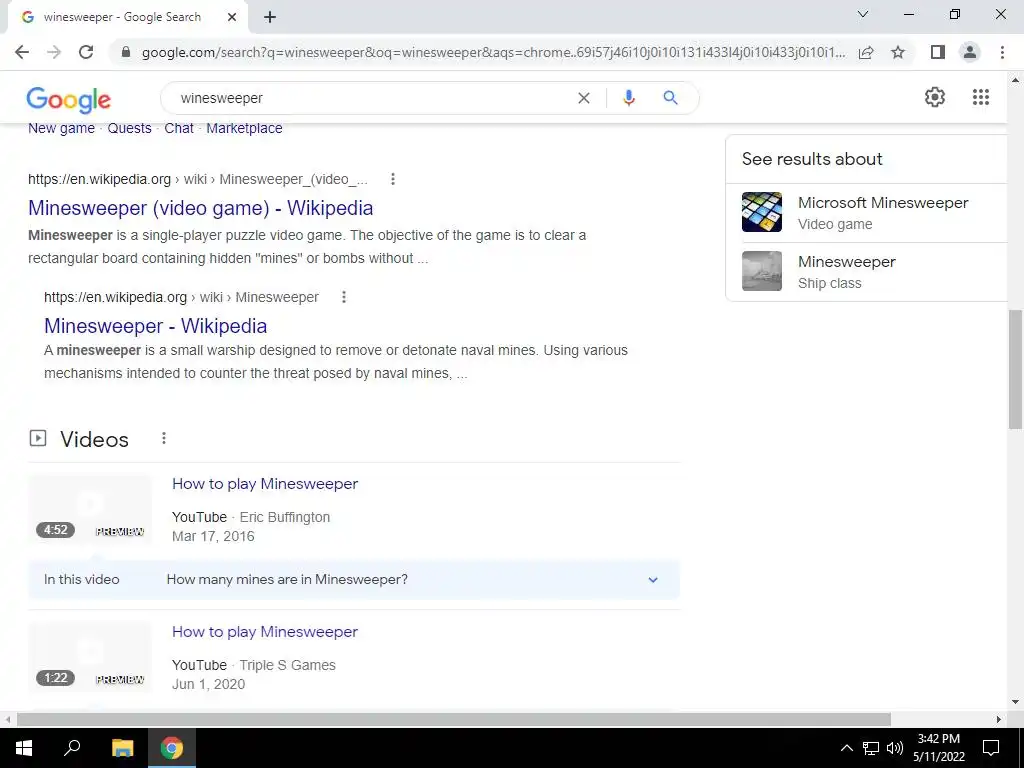Open Minesweeper - Wikipedia warship result
Viewport: 1024px width, 768px height.
[155, 326]
